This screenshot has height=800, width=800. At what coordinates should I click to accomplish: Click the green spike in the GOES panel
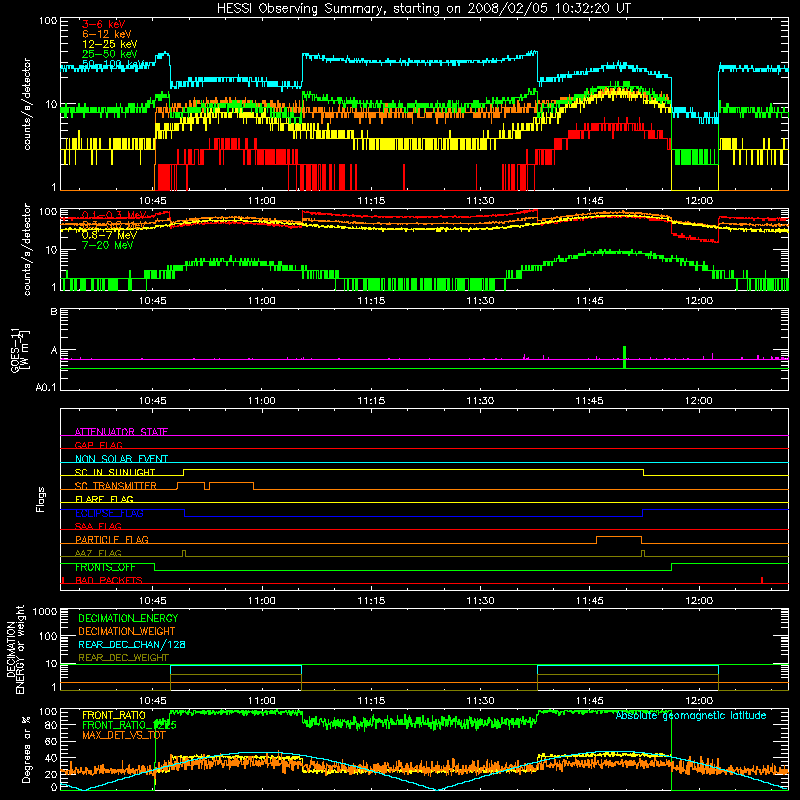click(624, 357)
